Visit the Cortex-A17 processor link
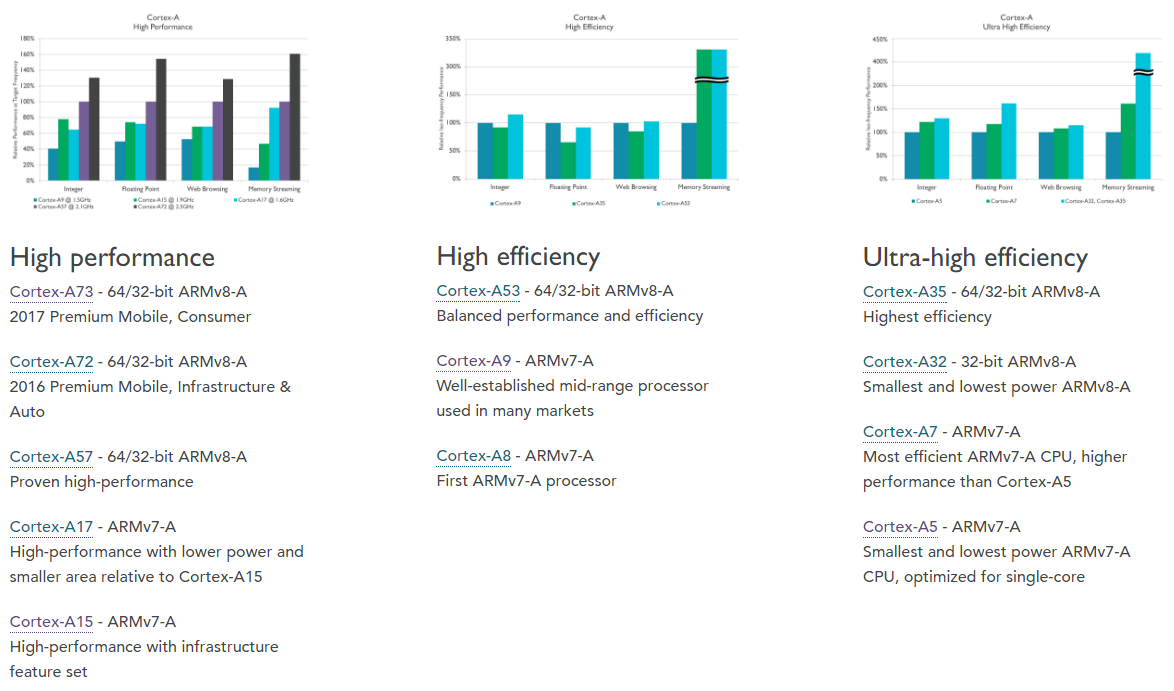Image resolution: width=1174 pixels, height=691 pixels. tap(52, 527)
